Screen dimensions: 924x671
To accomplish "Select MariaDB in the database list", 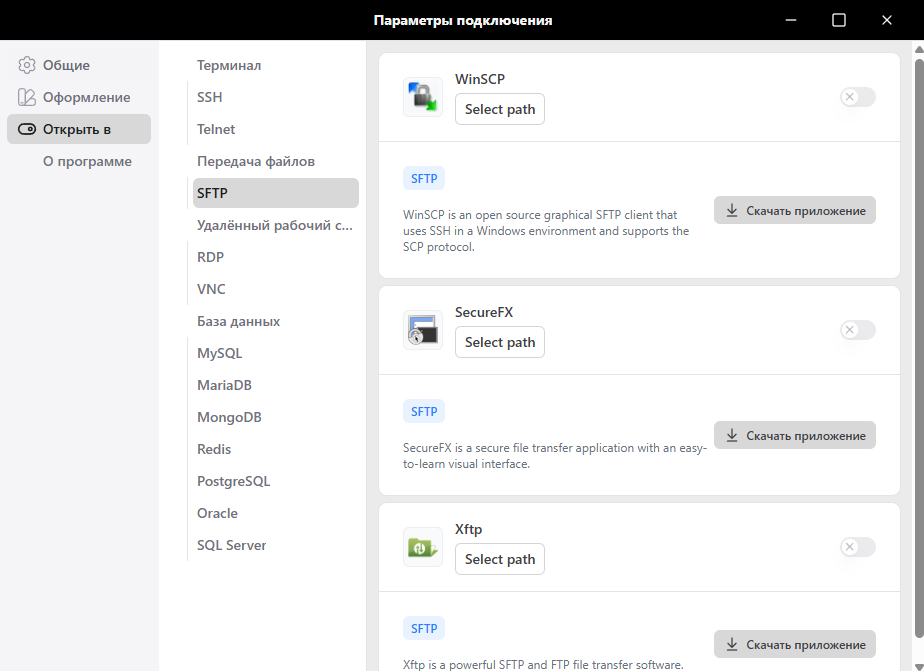I will (x=275, y=385).
